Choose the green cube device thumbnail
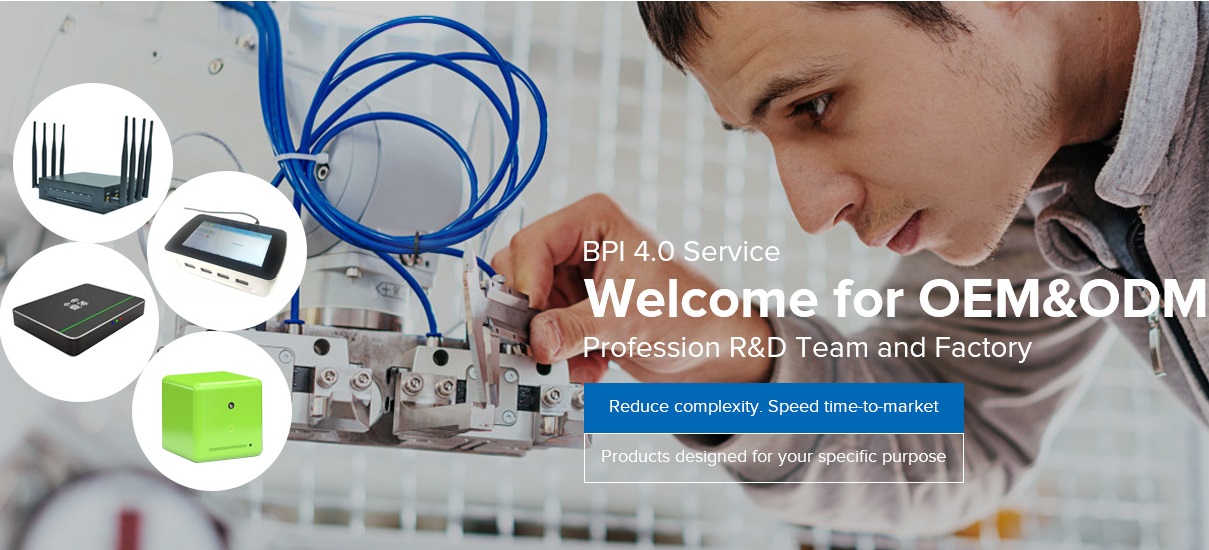 pos(212,411)
